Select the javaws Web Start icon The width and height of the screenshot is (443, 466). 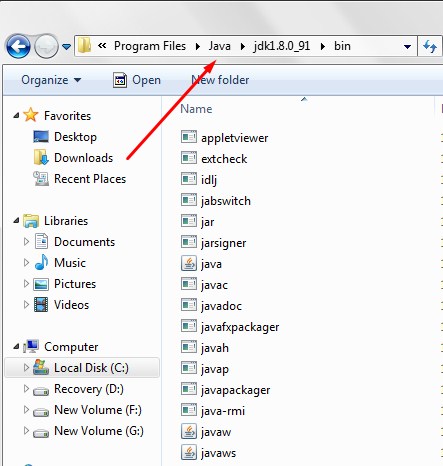tap(189, 452)
